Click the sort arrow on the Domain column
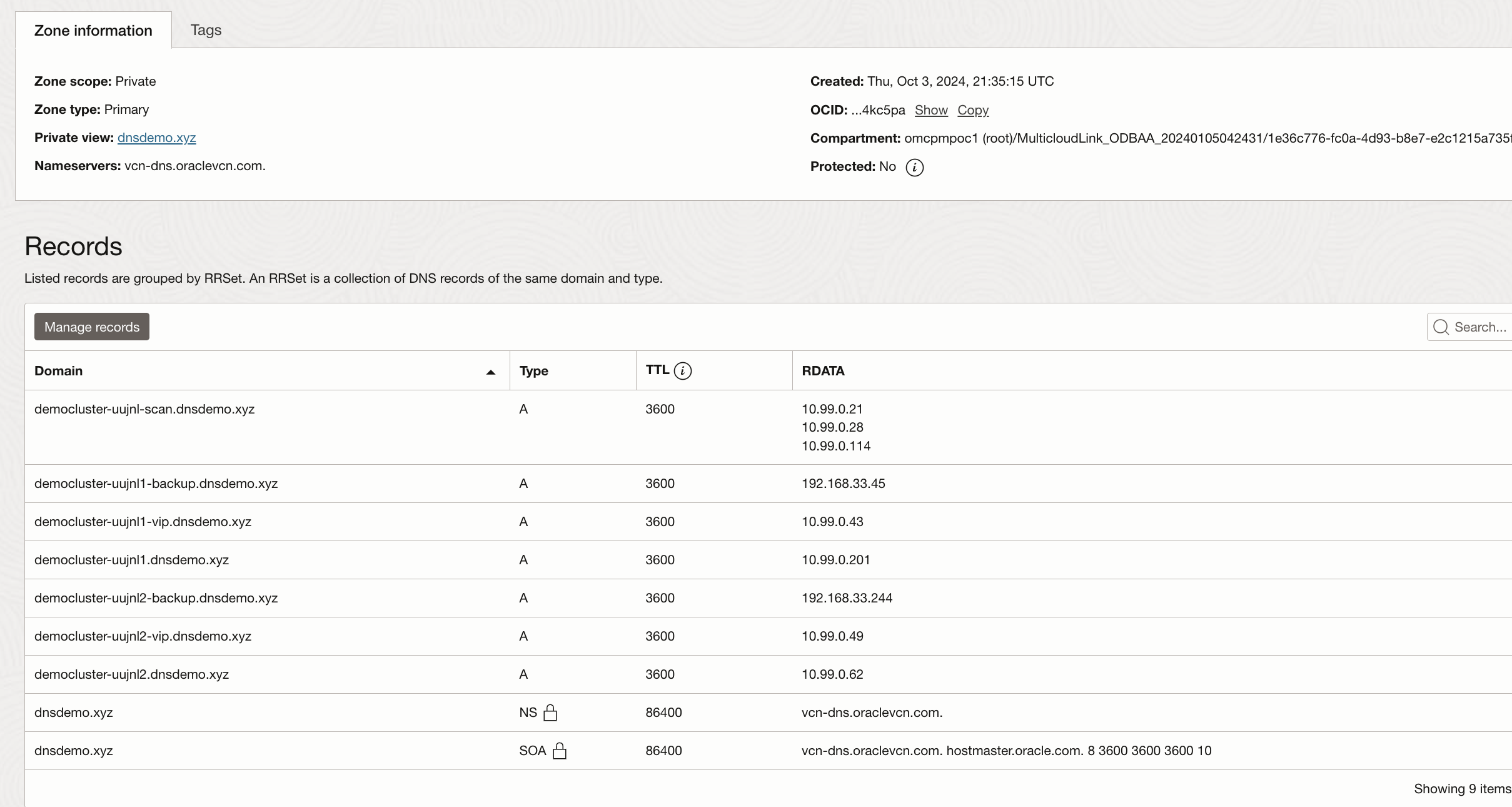Screen dimensions: 1512x807 pyautogui.click(x=490, y=371)
